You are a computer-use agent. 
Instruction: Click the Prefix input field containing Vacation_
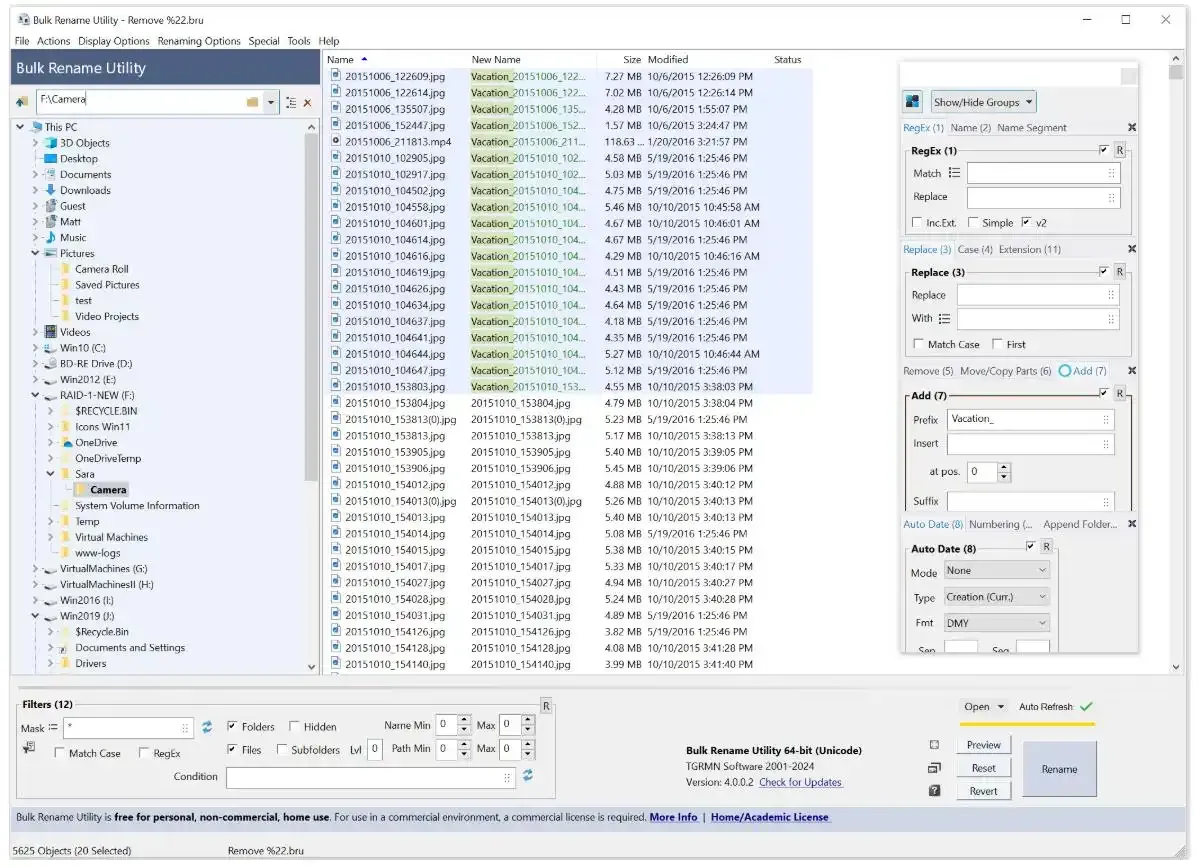click(1031, 419)
